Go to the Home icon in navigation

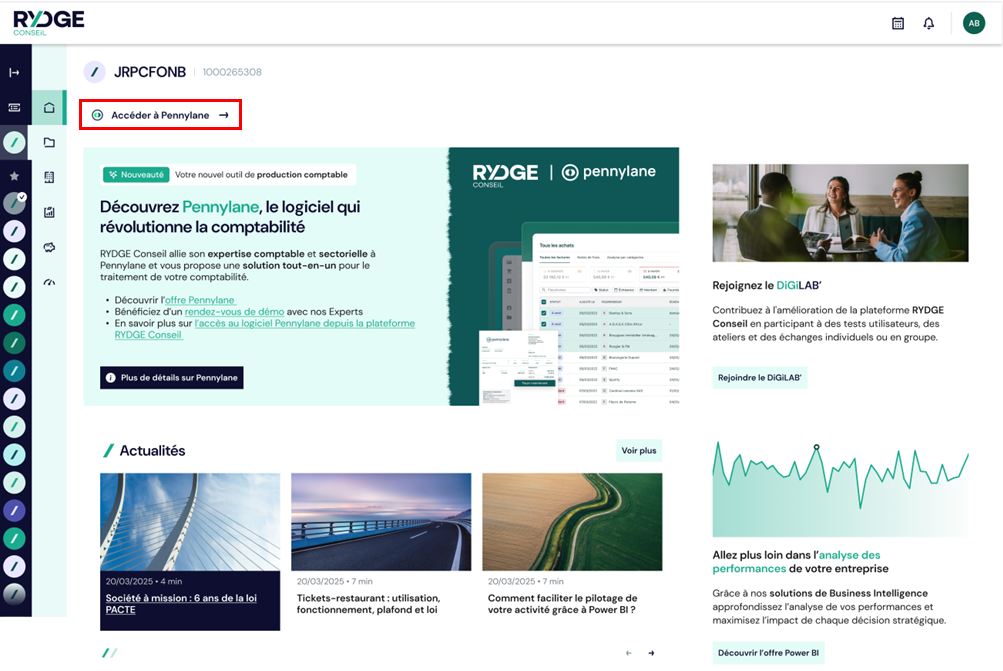click(49, 107)
